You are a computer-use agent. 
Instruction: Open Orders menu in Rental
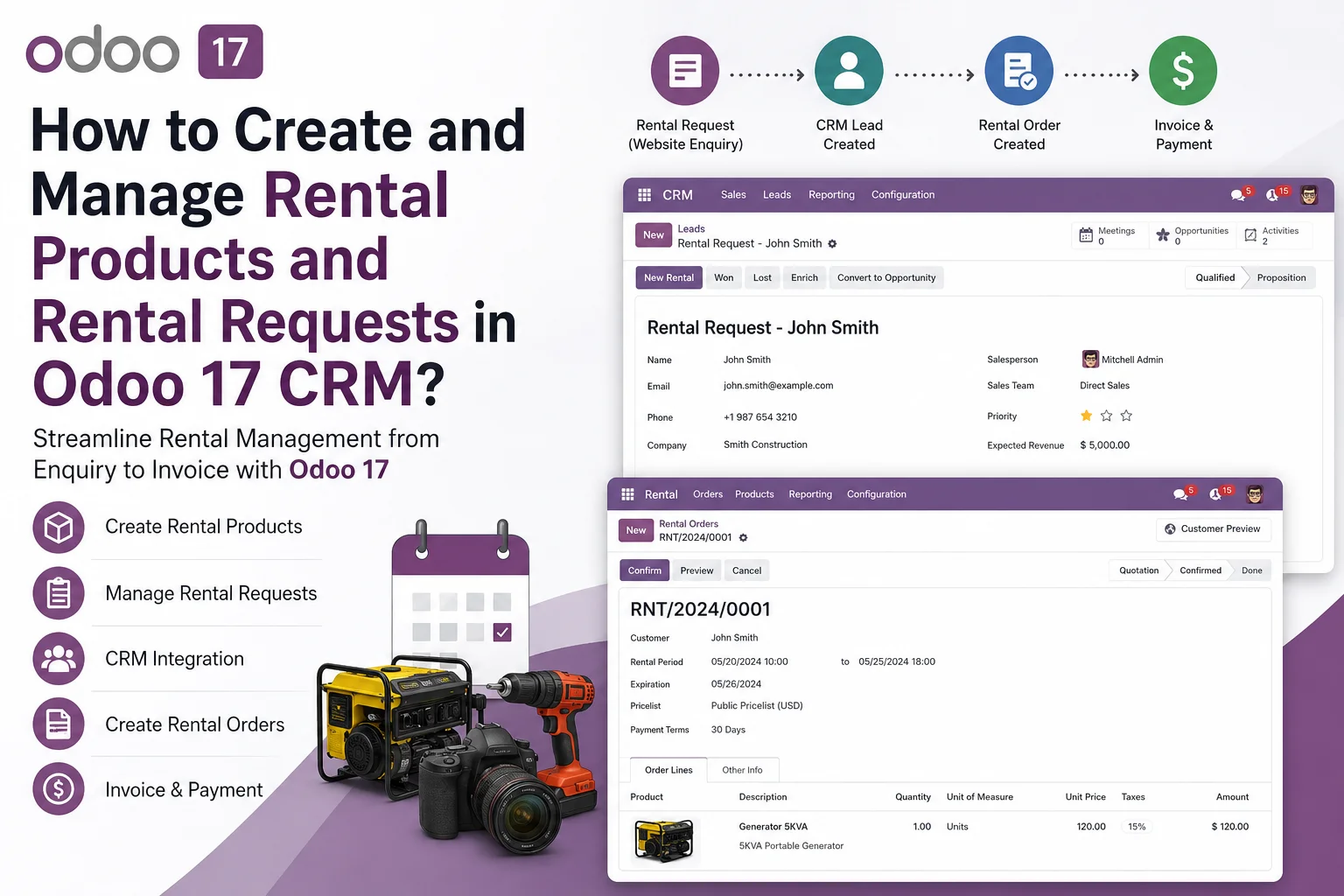click(x=708, y=494)
